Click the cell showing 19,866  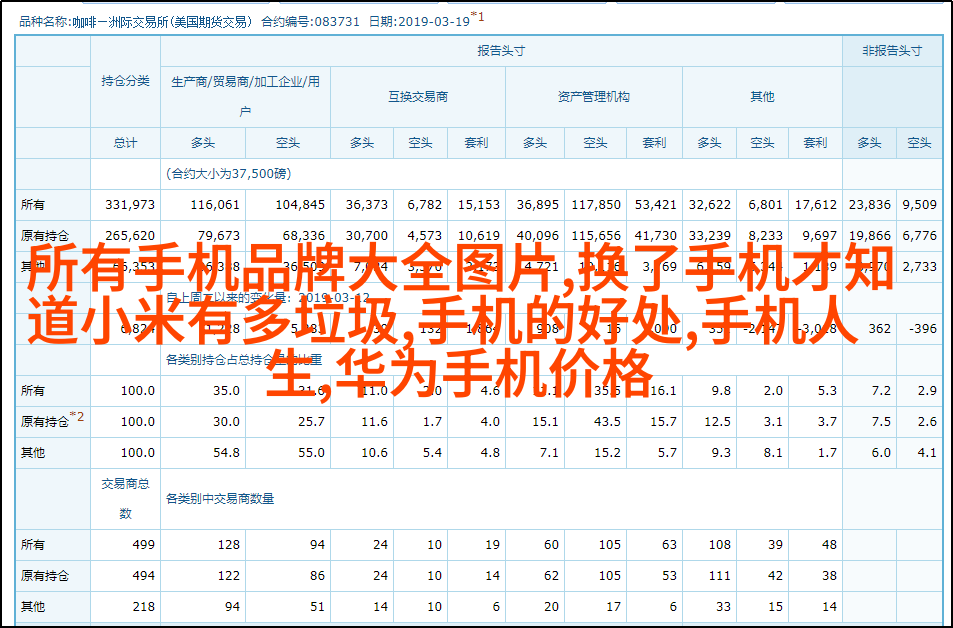(x=870, y=235)
